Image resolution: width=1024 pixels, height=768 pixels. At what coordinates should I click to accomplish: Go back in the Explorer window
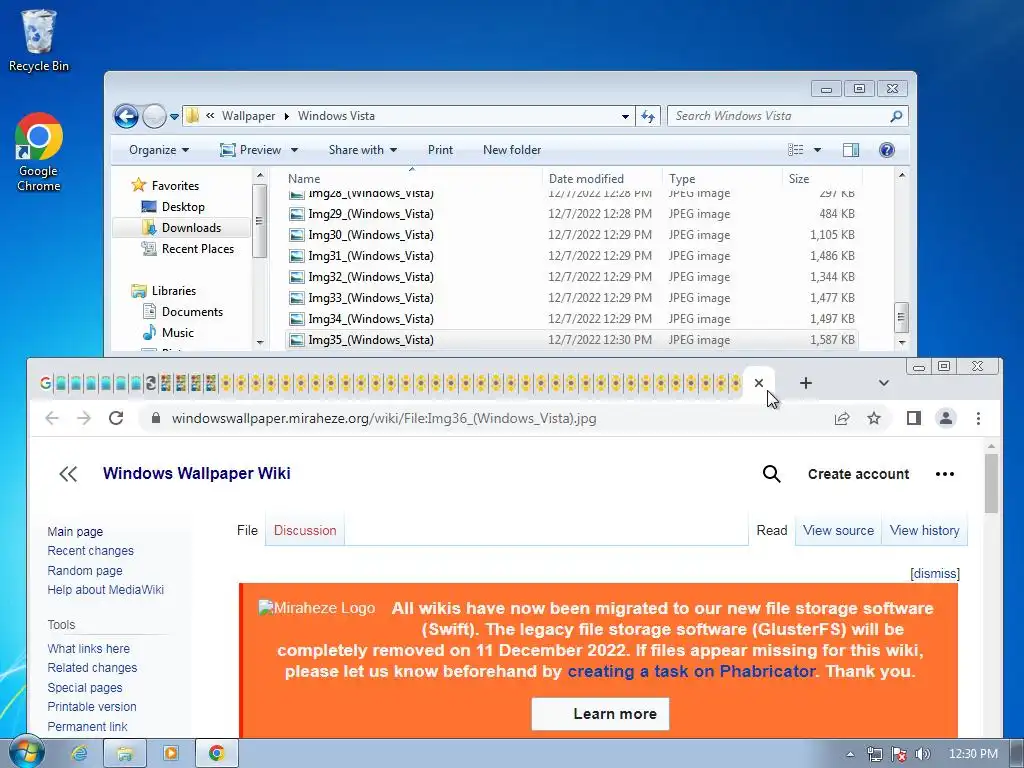[126, 116]
